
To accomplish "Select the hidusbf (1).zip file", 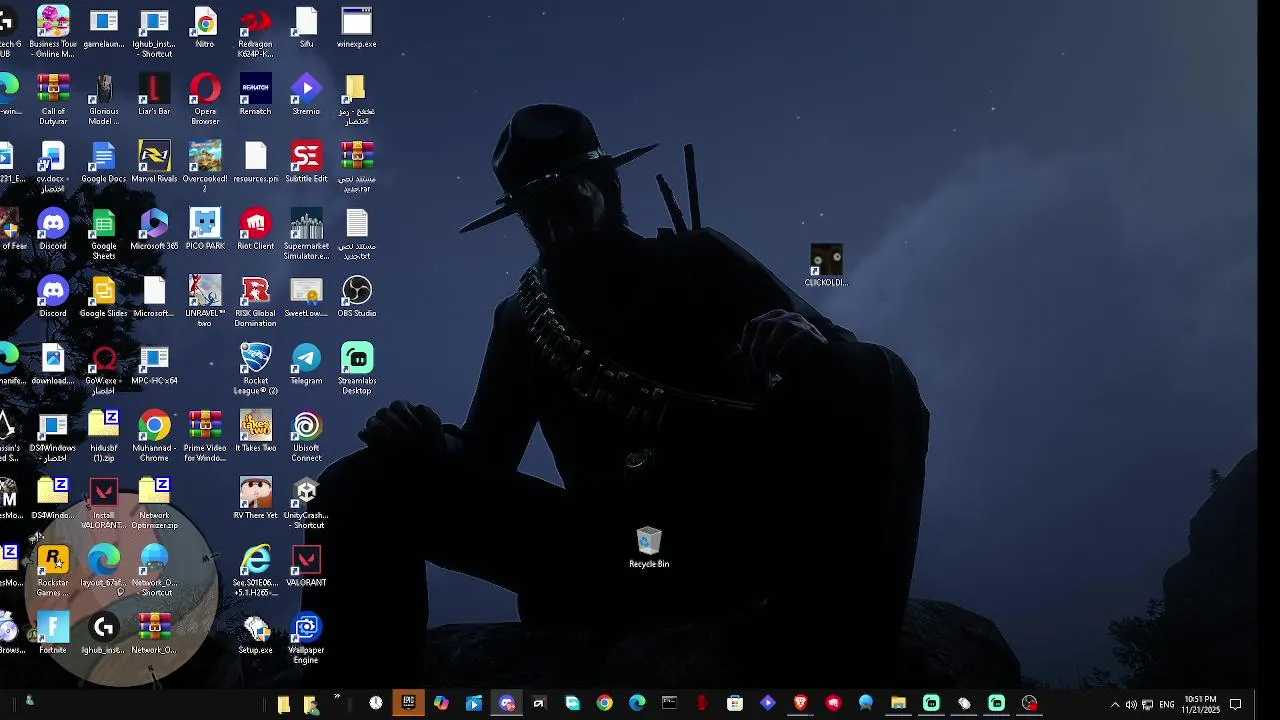I will click(104, 436).
